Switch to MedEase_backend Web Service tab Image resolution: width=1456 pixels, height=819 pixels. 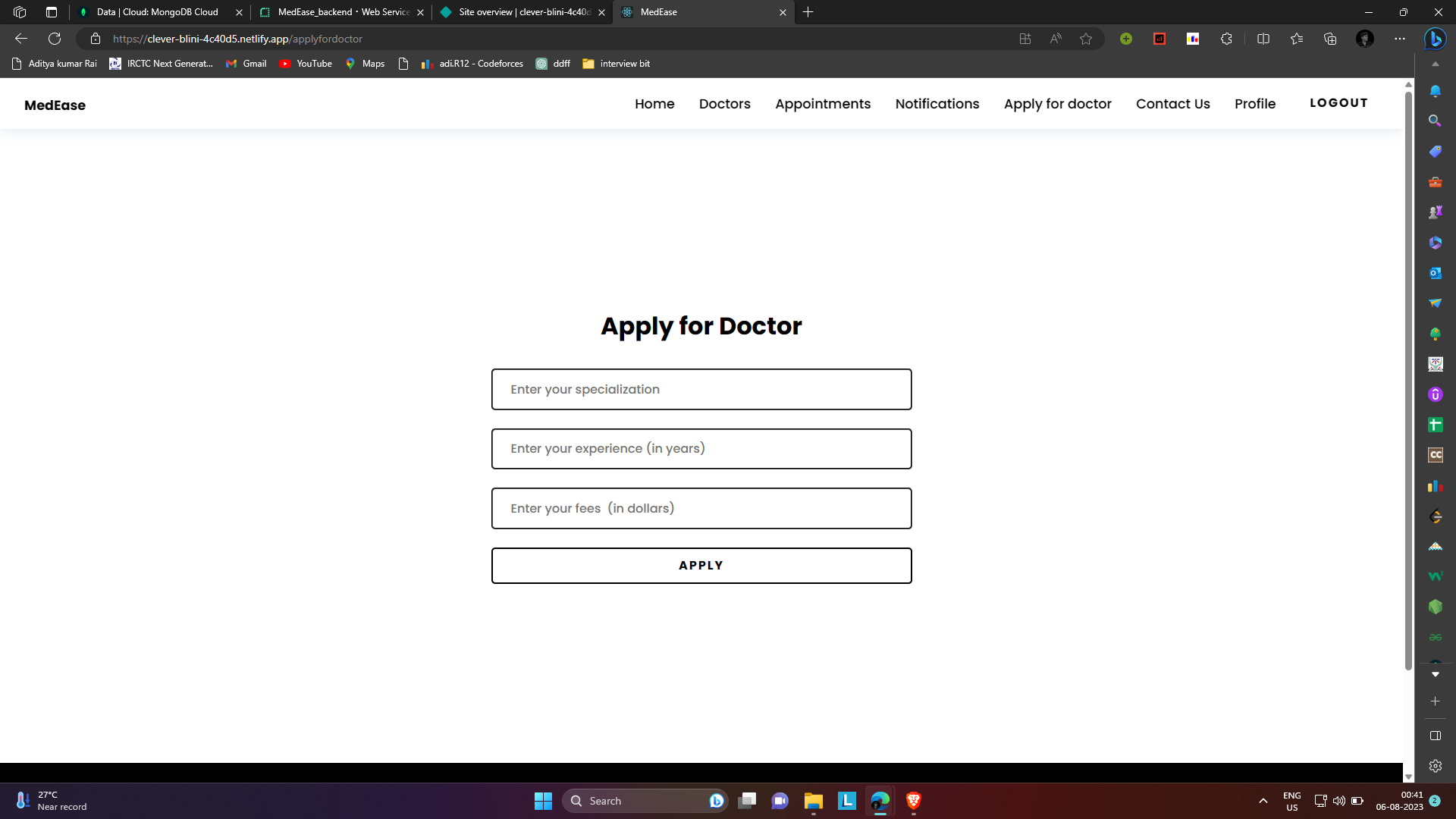(343, 12)
